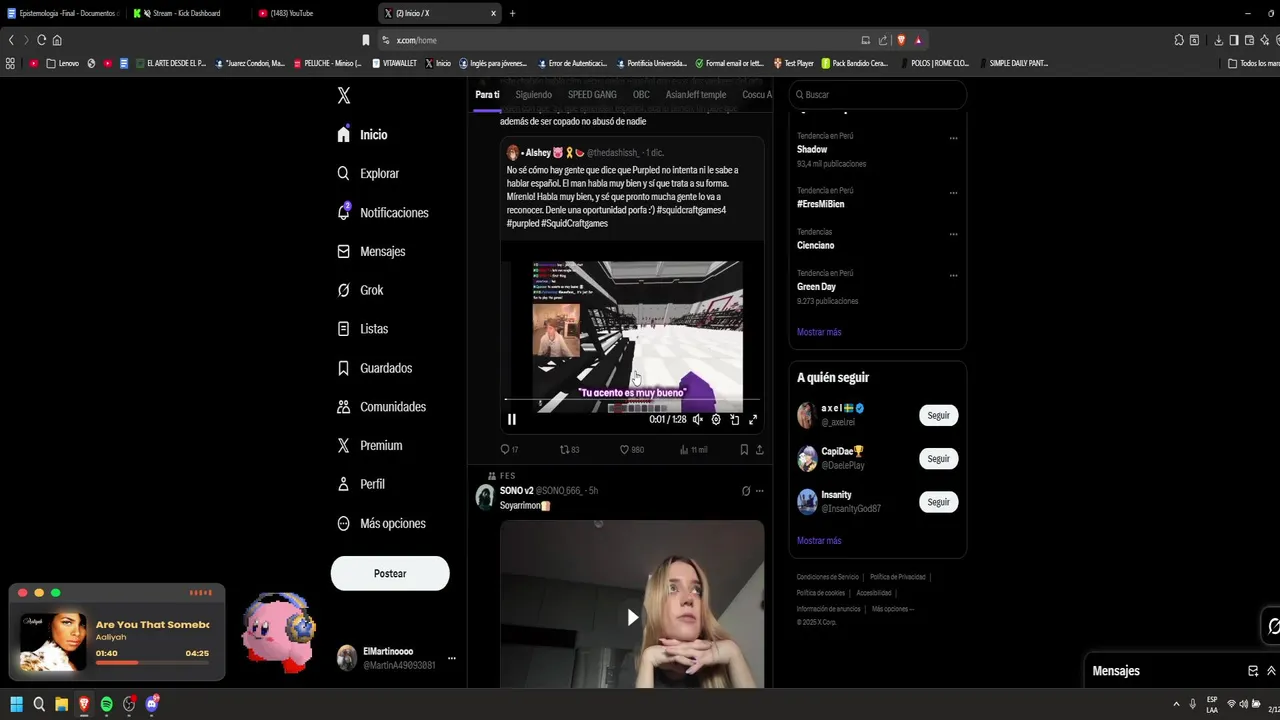Open Grok in sidebar
The height and width of the screenshot is (720, 1280).
[x=360, y=290]
